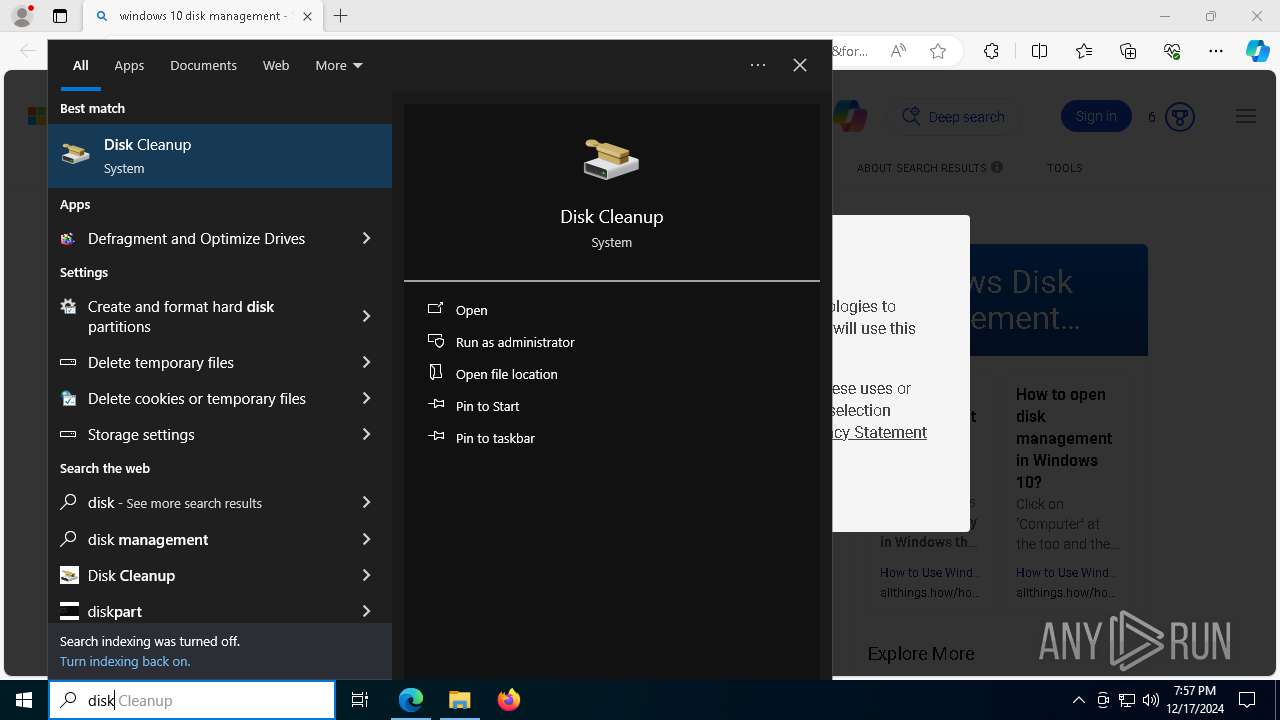Screen dimensions: 1280x720
Task: Open Edge Collections icon
Action: [1128, 51]
